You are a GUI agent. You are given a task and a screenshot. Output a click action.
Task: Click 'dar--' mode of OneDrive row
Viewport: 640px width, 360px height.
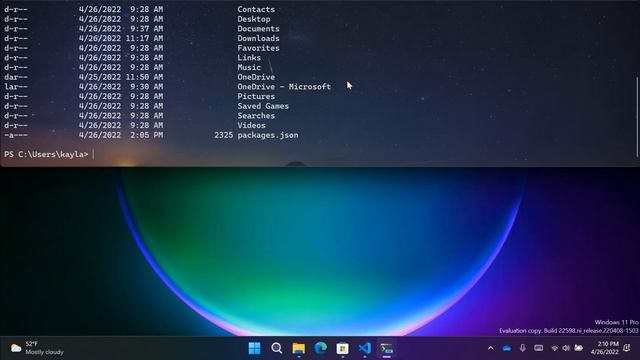pos(16,77)
